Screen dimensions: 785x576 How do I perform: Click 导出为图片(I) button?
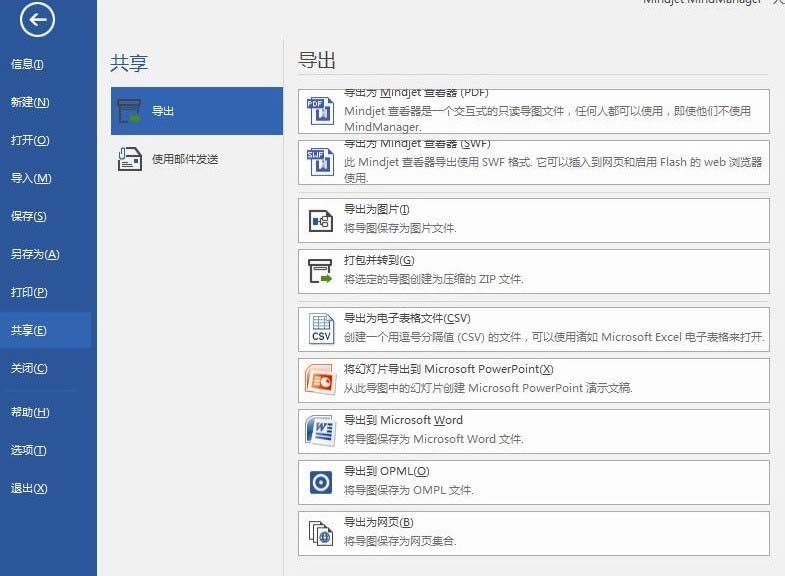click(534, 221)
